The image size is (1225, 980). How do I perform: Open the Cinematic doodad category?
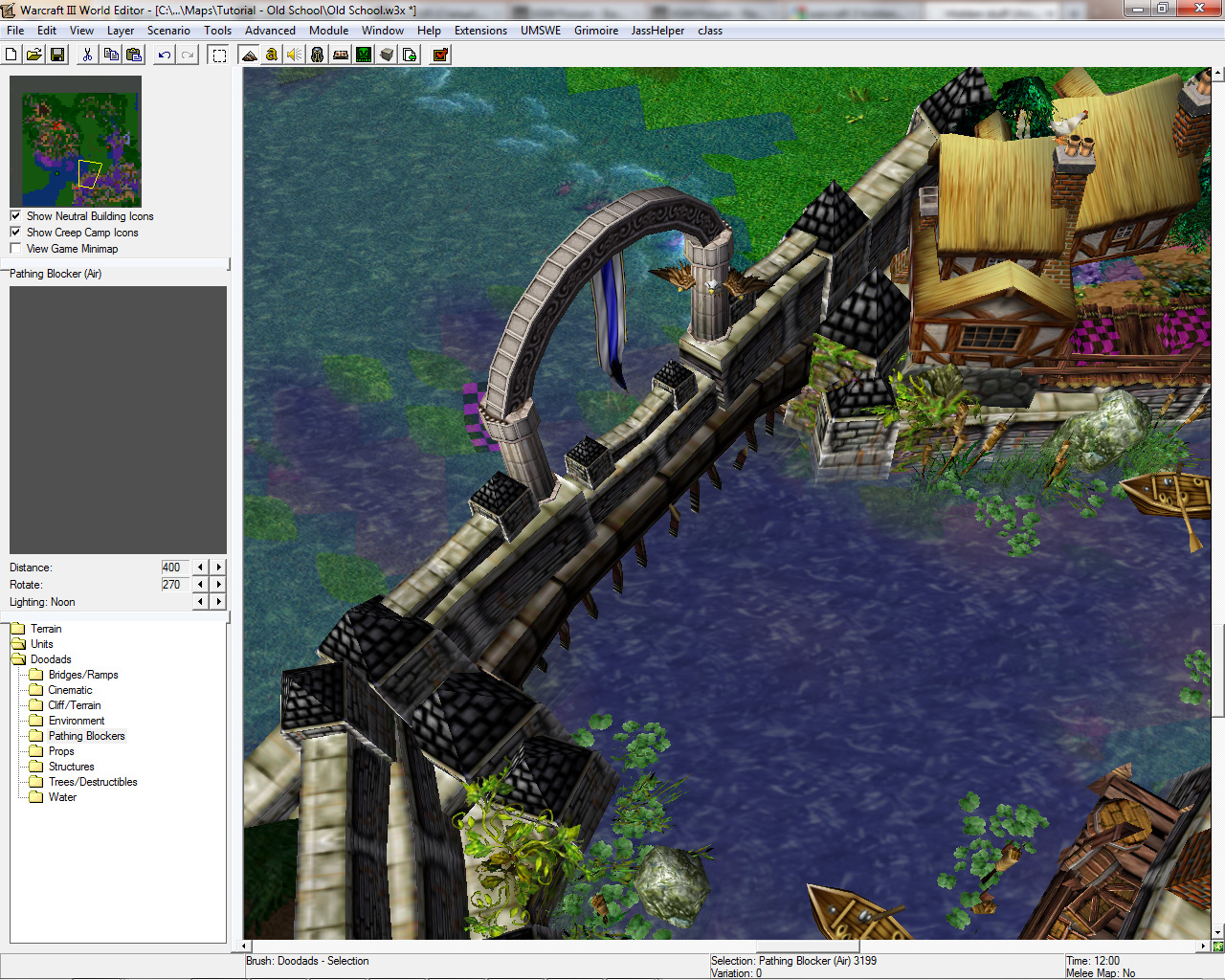70,690
